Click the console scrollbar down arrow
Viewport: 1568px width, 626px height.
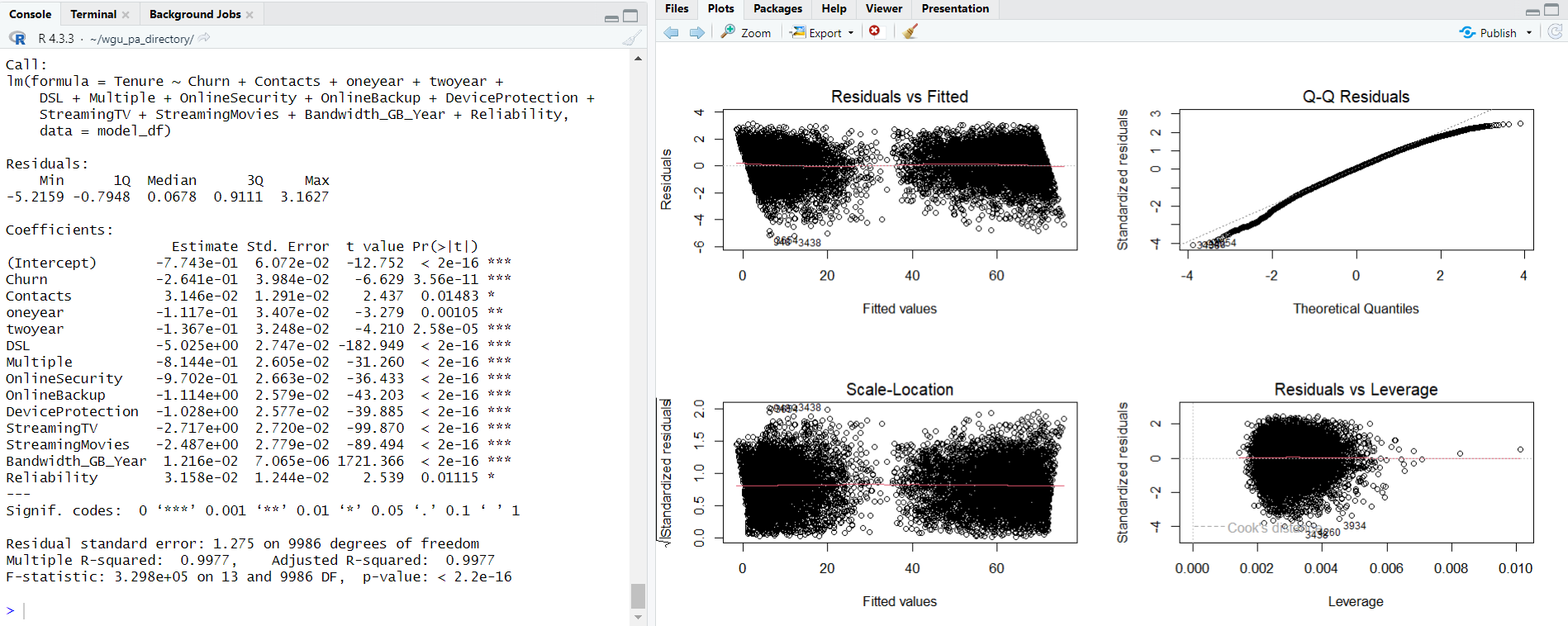(x=638, y=617)
